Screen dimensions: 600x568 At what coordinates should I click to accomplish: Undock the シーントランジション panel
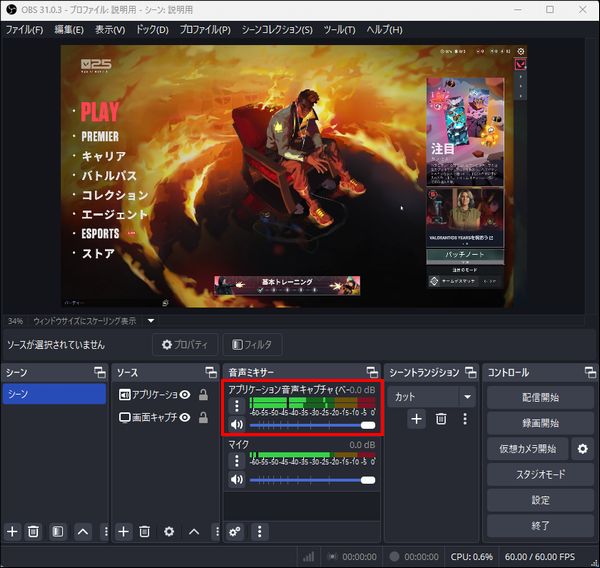[471, 372]
